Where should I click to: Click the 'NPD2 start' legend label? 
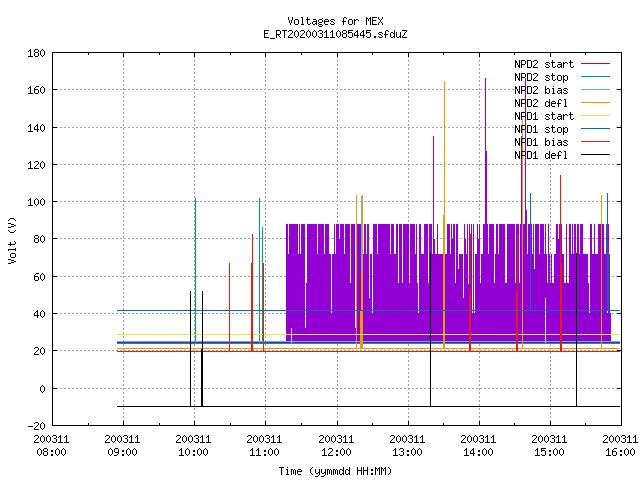544,64
